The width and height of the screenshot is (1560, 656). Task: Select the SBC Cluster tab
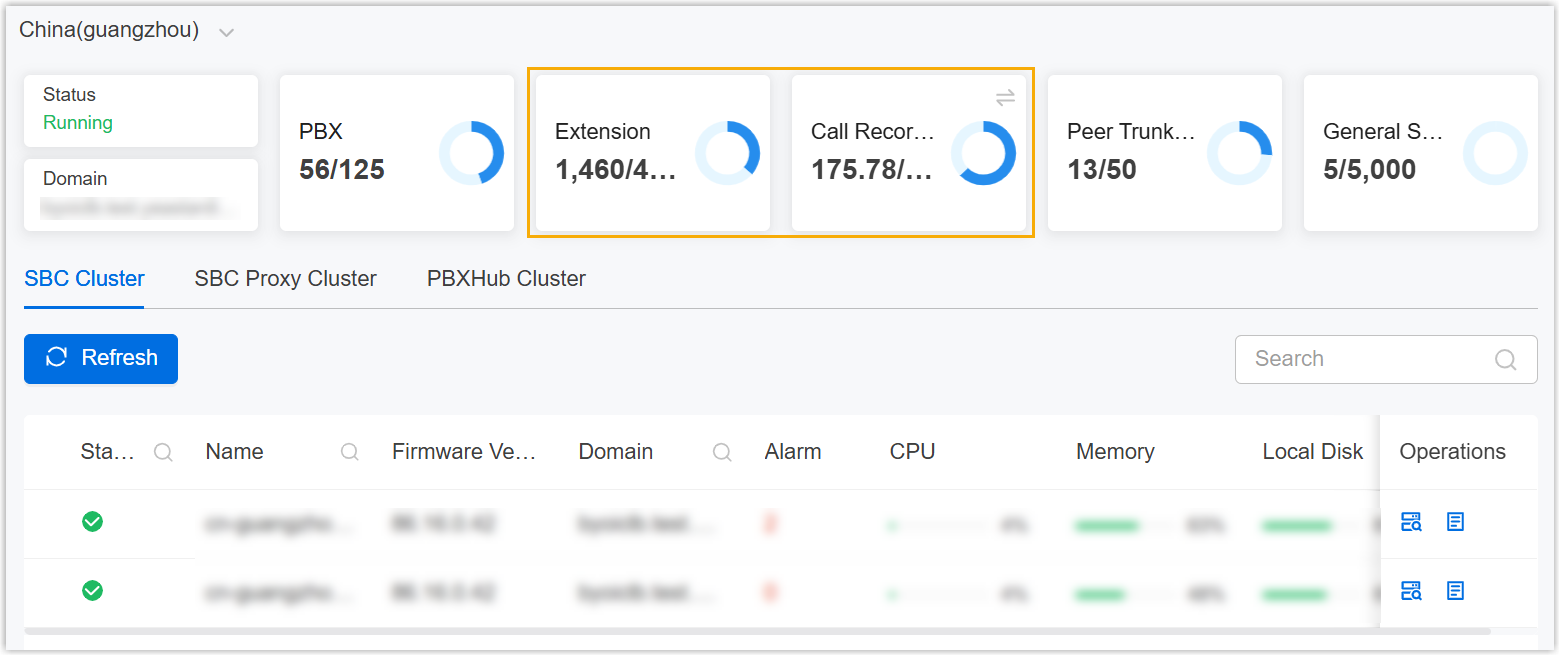coord(84,279)
